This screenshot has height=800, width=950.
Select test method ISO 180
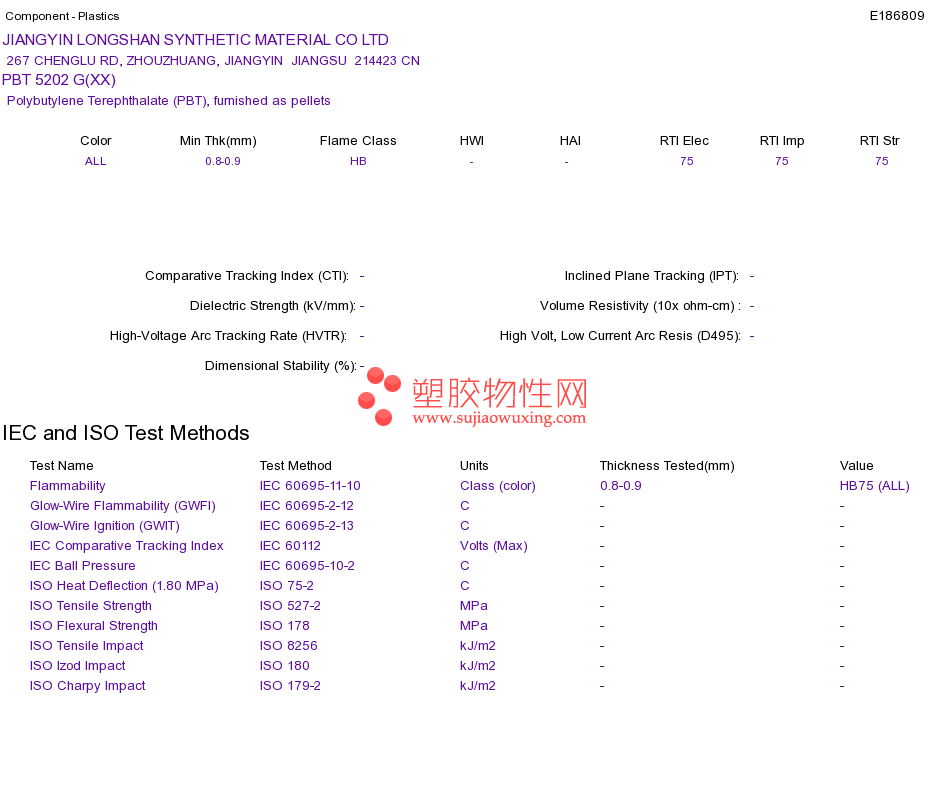pos(285,665)
